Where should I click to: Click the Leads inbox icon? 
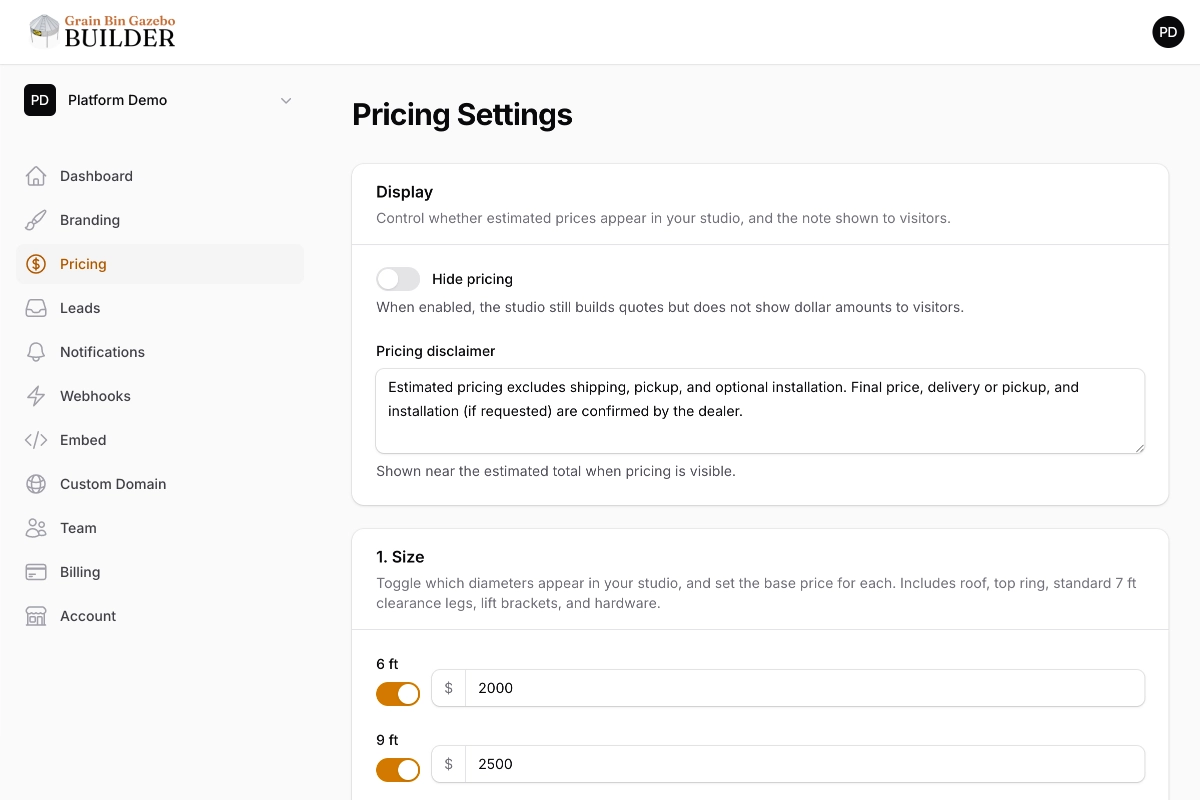point(36,308)
